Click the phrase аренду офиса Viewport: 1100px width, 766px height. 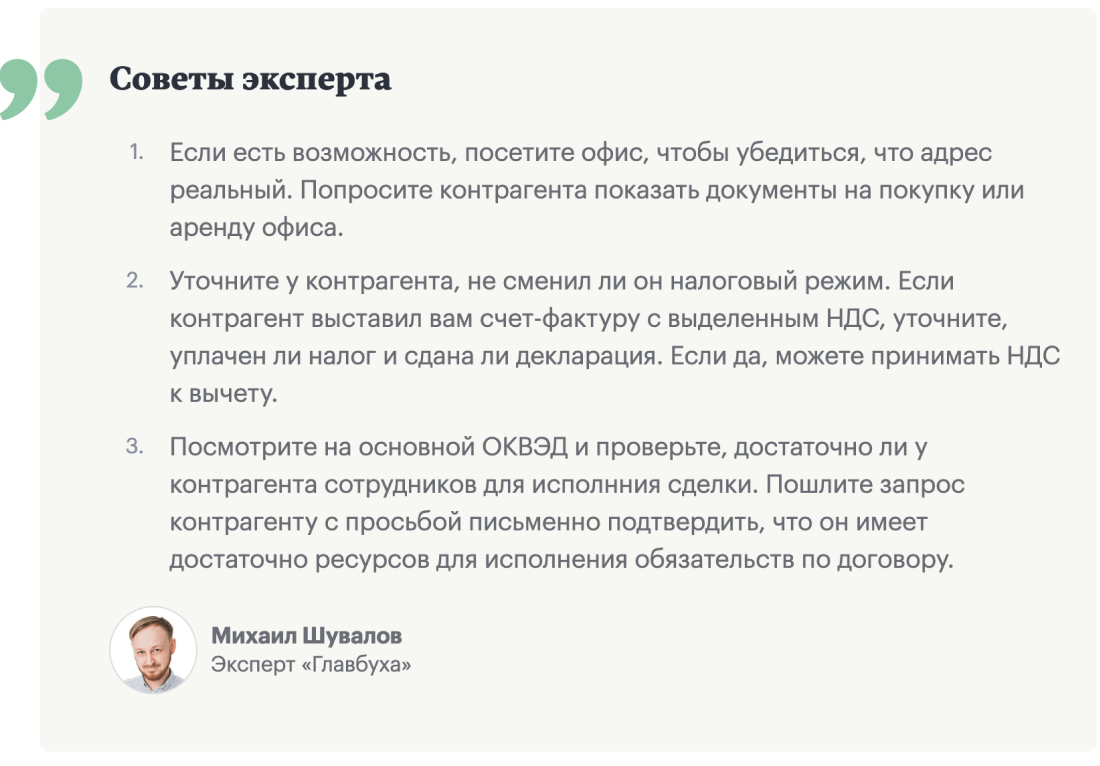(255, 228)
